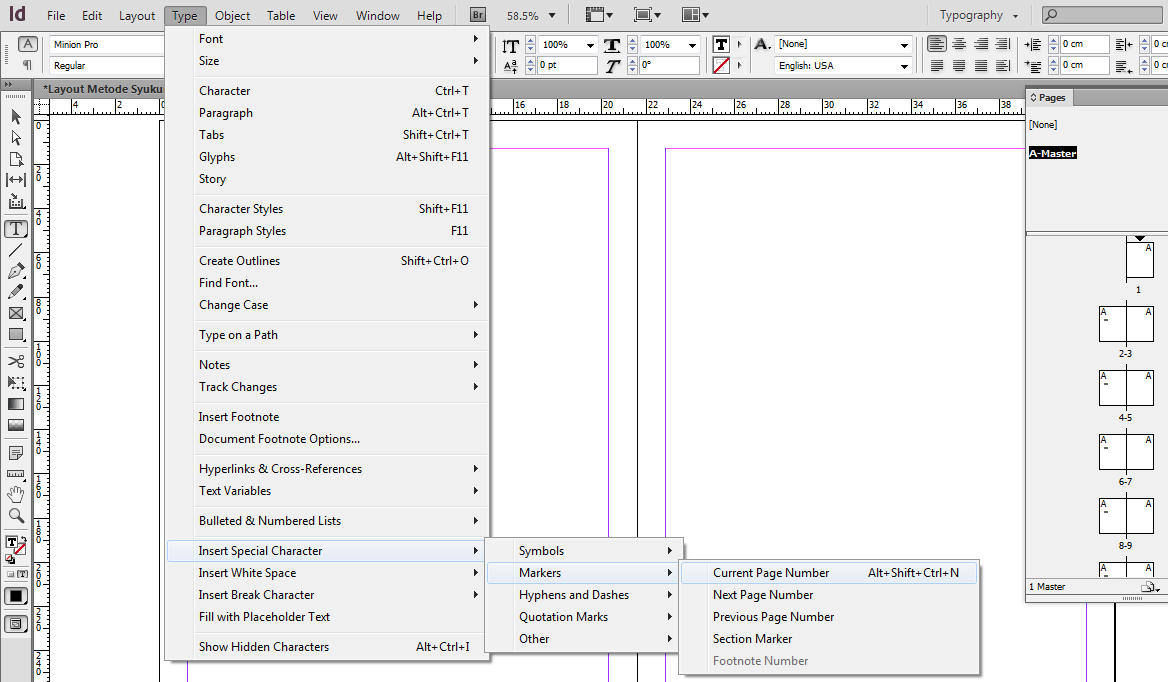Open the English: USA language dropdown
This screenshot has width=1168, height=682.
coord(843,64)
